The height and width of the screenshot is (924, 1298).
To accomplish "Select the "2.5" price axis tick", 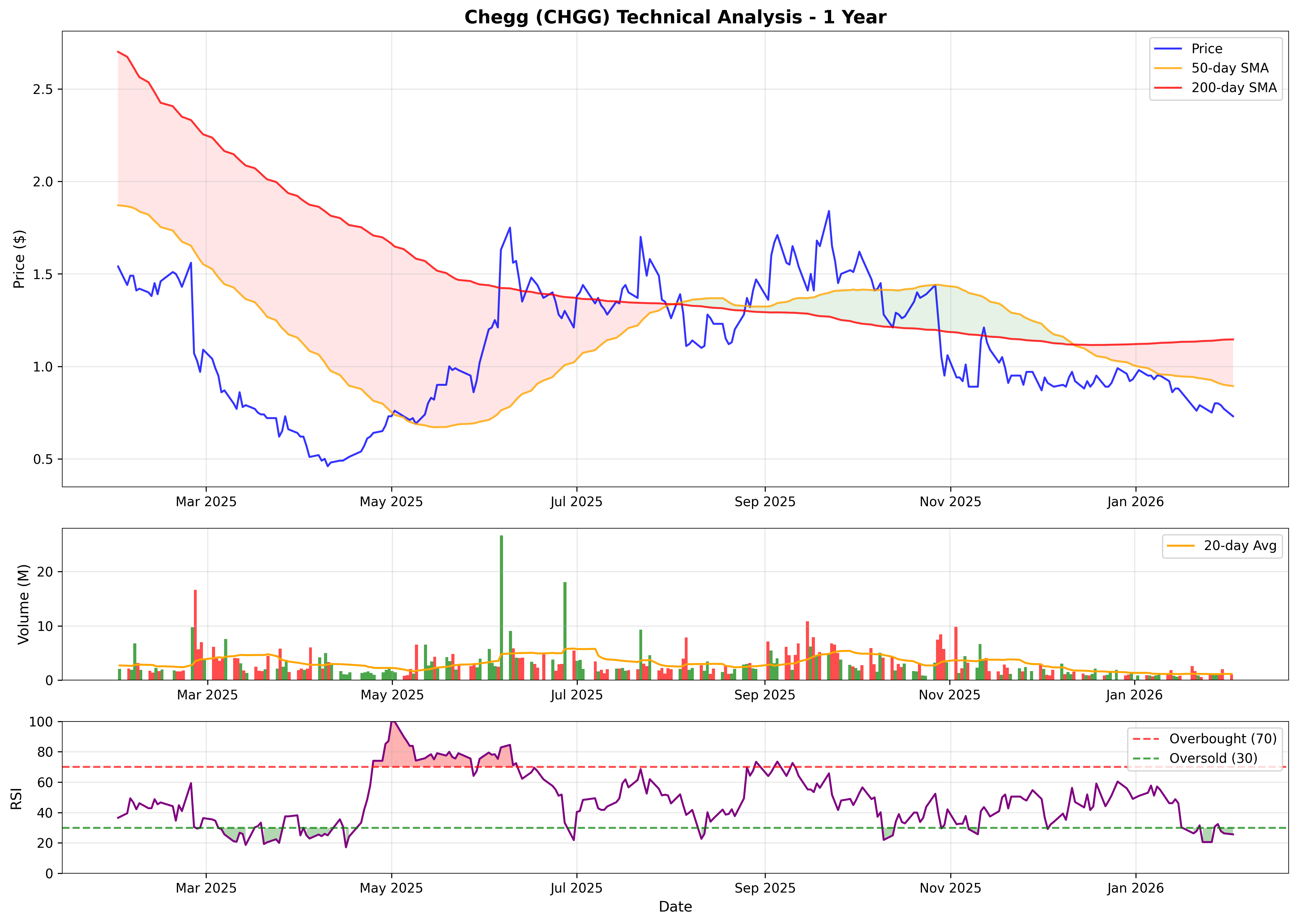I will pyautogui.click(x=43, y=89).
